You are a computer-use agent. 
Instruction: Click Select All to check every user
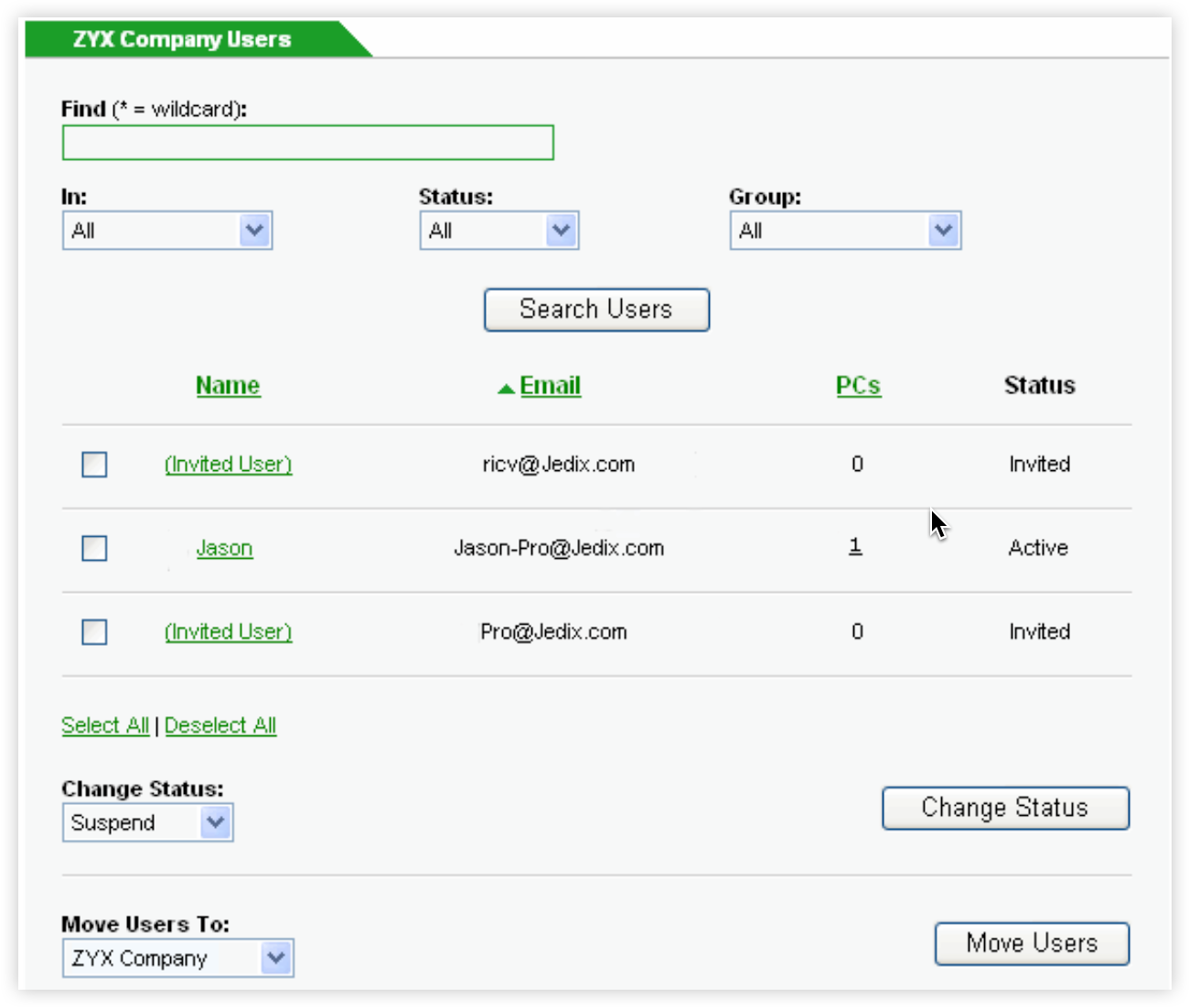[104, 725]
